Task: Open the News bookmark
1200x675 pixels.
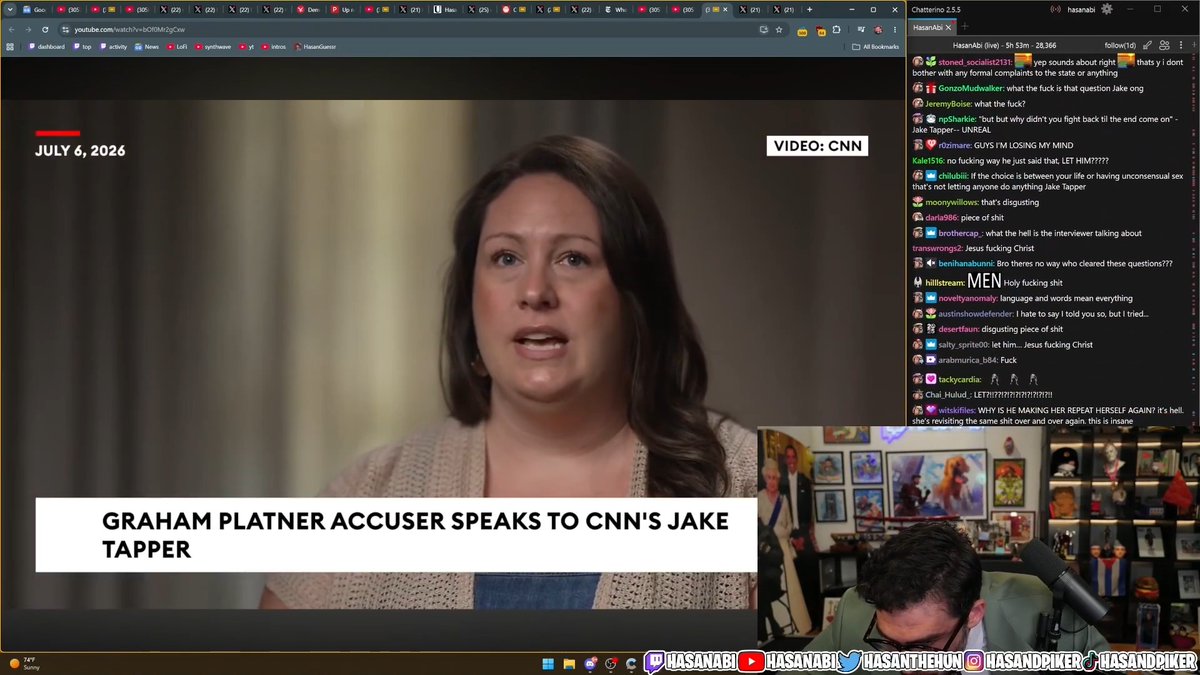Action: 146,47
